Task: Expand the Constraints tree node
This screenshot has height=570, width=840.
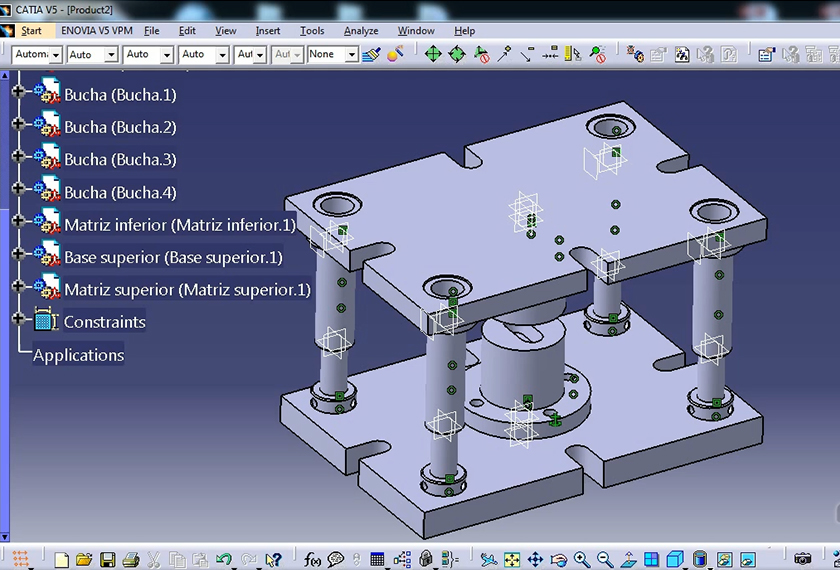Action: tap(18, 320)
